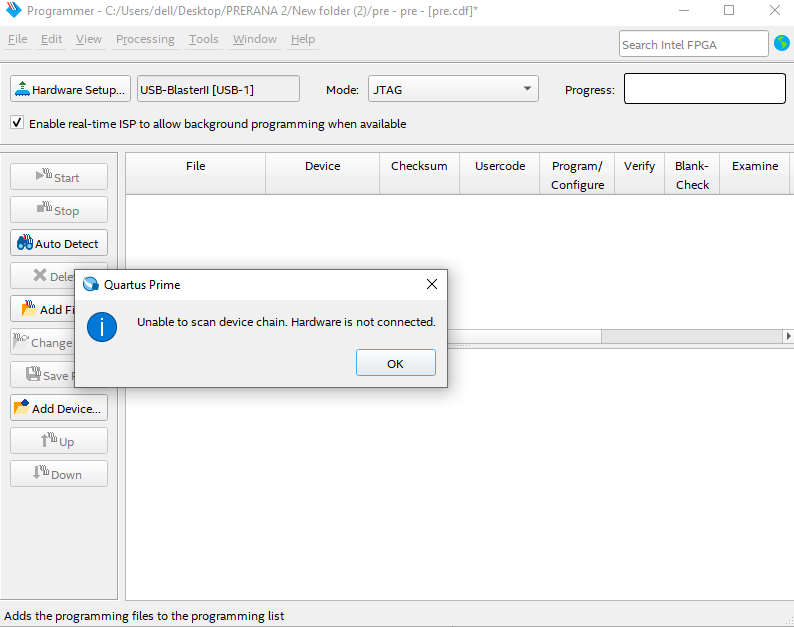794x627 pixels.
Task: Minimize the Programmer window
Action: (x=684, y=10)
